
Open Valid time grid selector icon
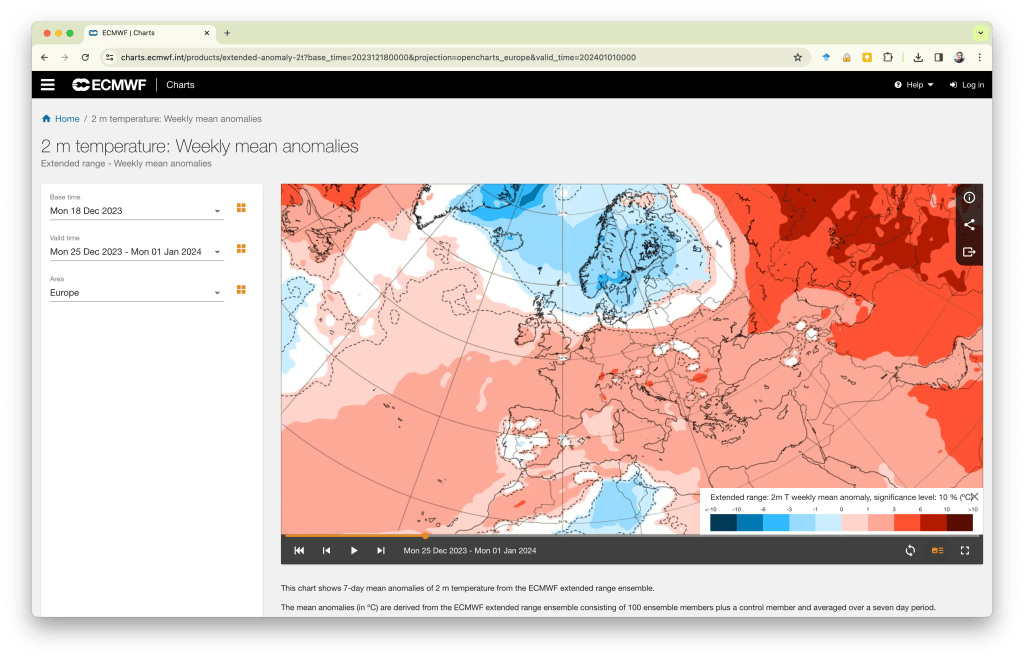coord(241,249)
